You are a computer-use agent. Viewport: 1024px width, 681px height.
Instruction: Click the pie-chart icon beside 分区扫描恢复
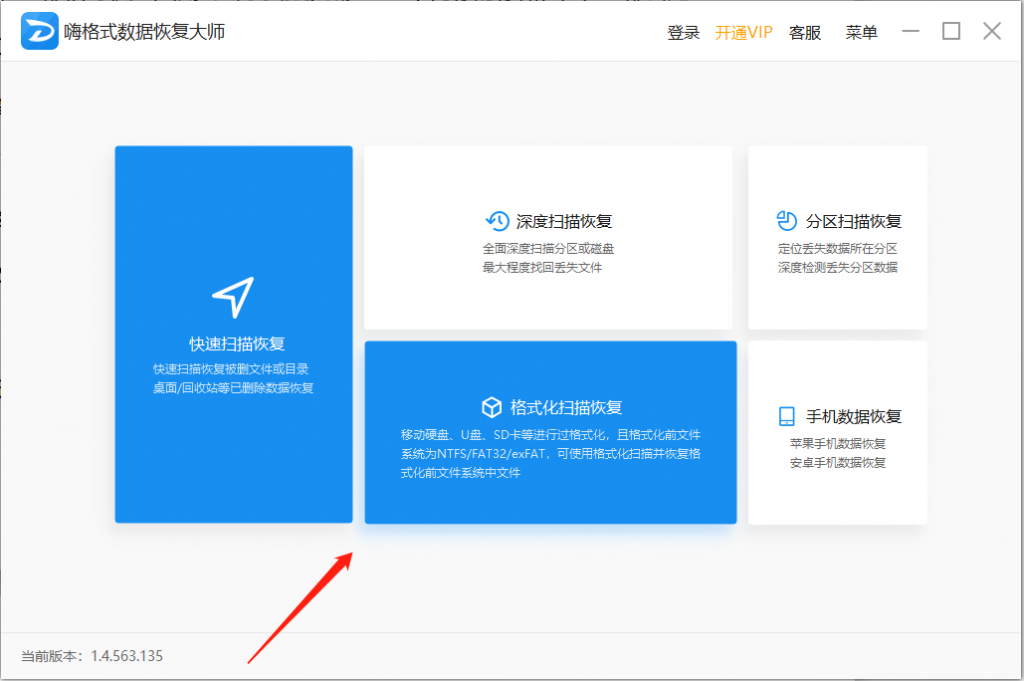[x=786, y=221]
